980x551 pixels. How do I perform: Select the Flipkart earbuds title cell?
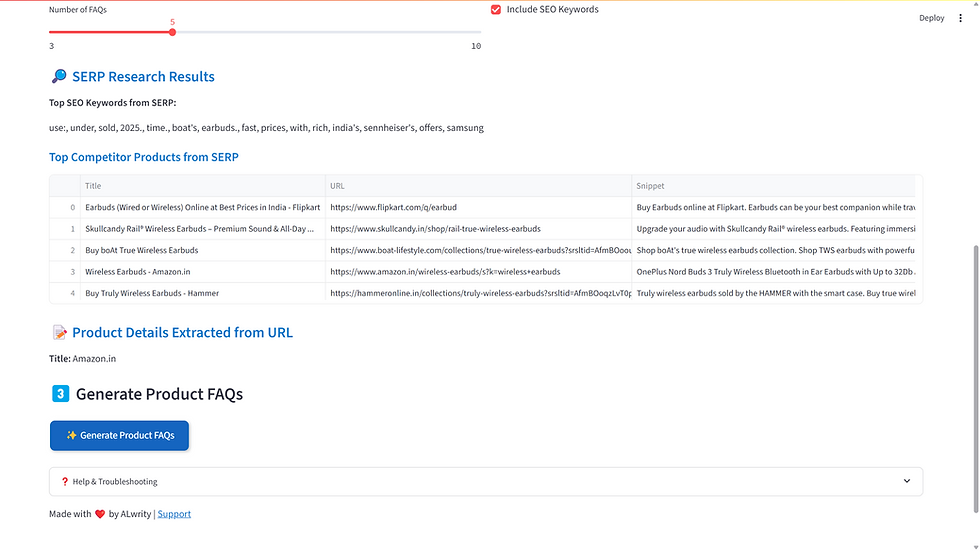(x=202, y=207)
